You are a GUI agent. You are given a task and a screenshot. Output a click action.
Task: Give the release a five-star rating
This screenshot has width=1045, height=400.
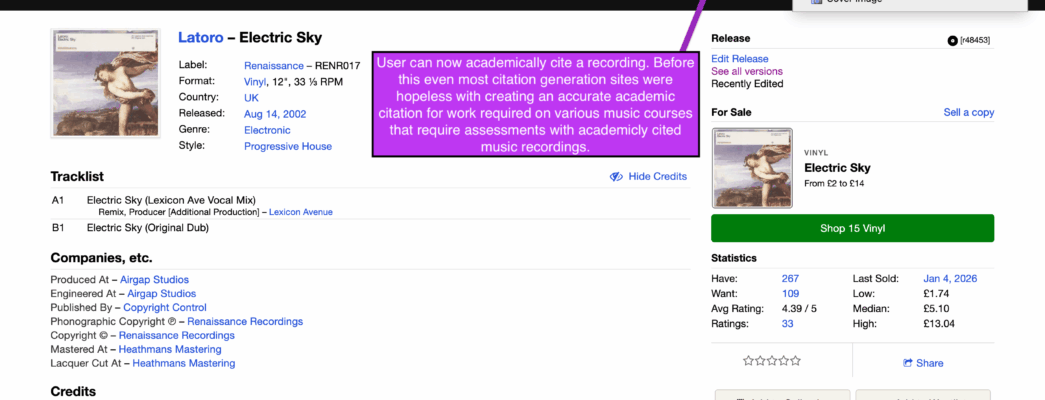point(796,361)
